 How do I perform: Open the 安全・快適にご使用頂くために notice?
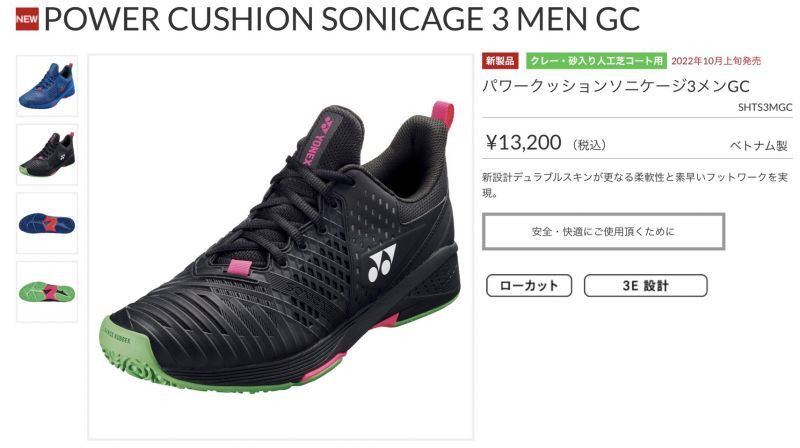(x=604, y=232)
